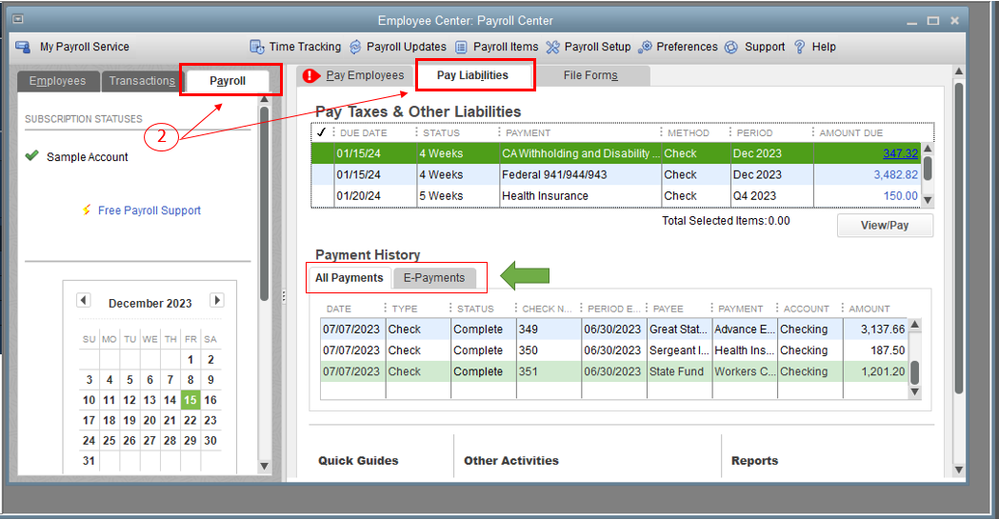This screenshot has width=999, height=520.
Task: Open the 3,482.82 amount due link
Action: point(896,175)
